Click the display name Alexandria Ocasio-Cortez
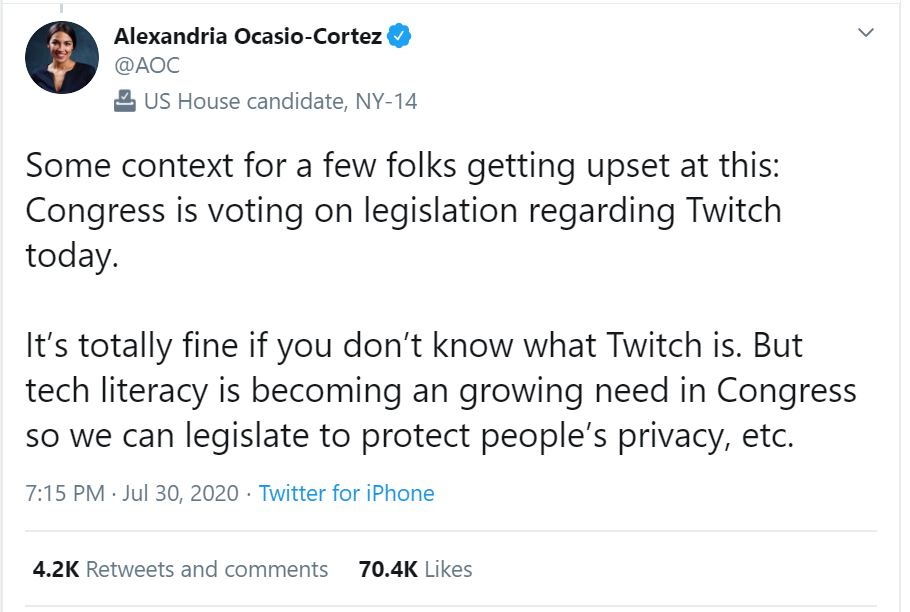This screenshot has height=612, width=910. click(x=248, y=38)
